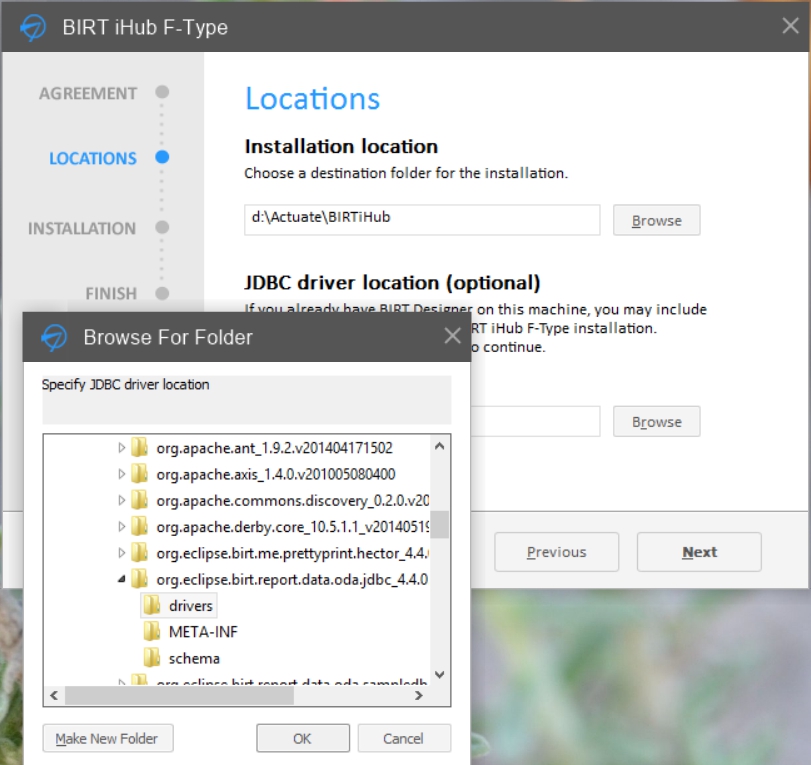The width and height of the screenshot is (811, 765).
Task: Click Cancel in Browse For Folder
Action: click(x=403, y=738)
